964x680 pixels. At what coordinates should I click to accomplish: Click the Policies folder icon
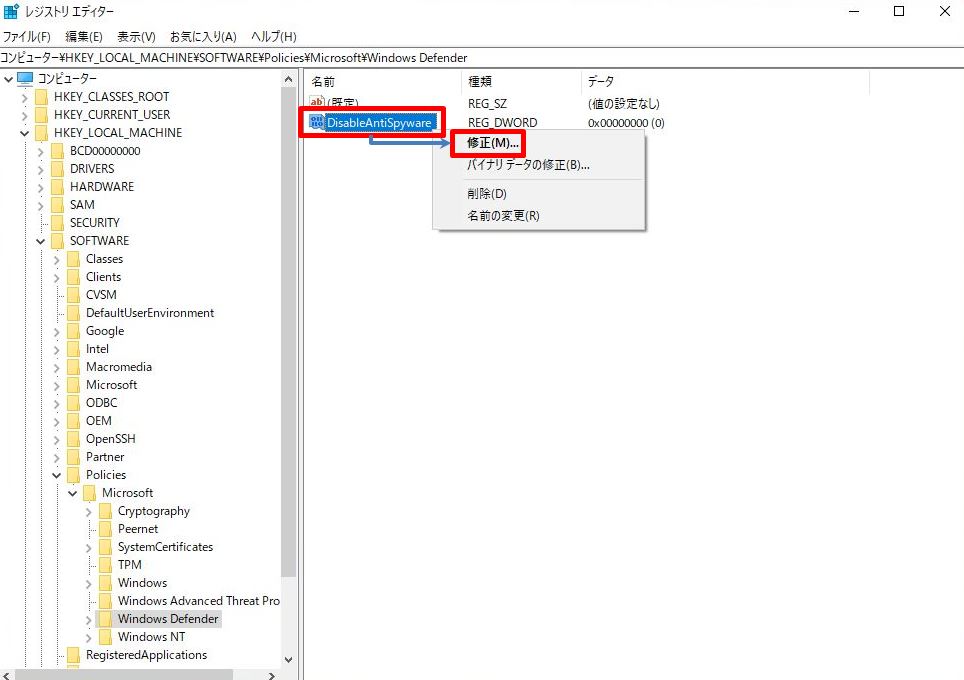[x=74, y=475]
